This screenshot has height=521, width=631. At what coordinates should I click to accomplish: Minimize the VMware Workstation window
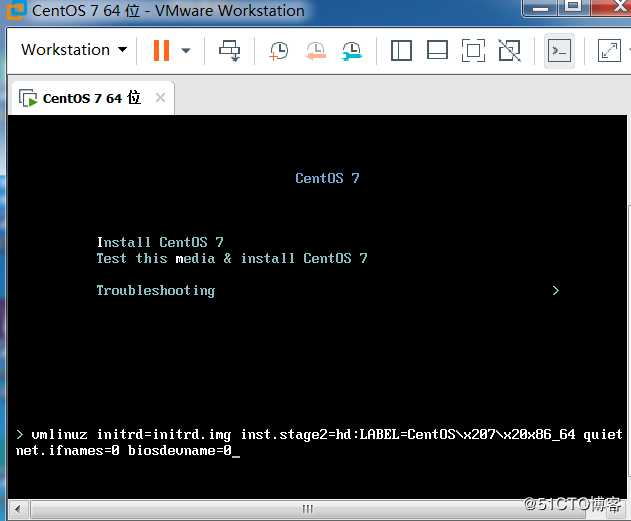coord(540,8)
